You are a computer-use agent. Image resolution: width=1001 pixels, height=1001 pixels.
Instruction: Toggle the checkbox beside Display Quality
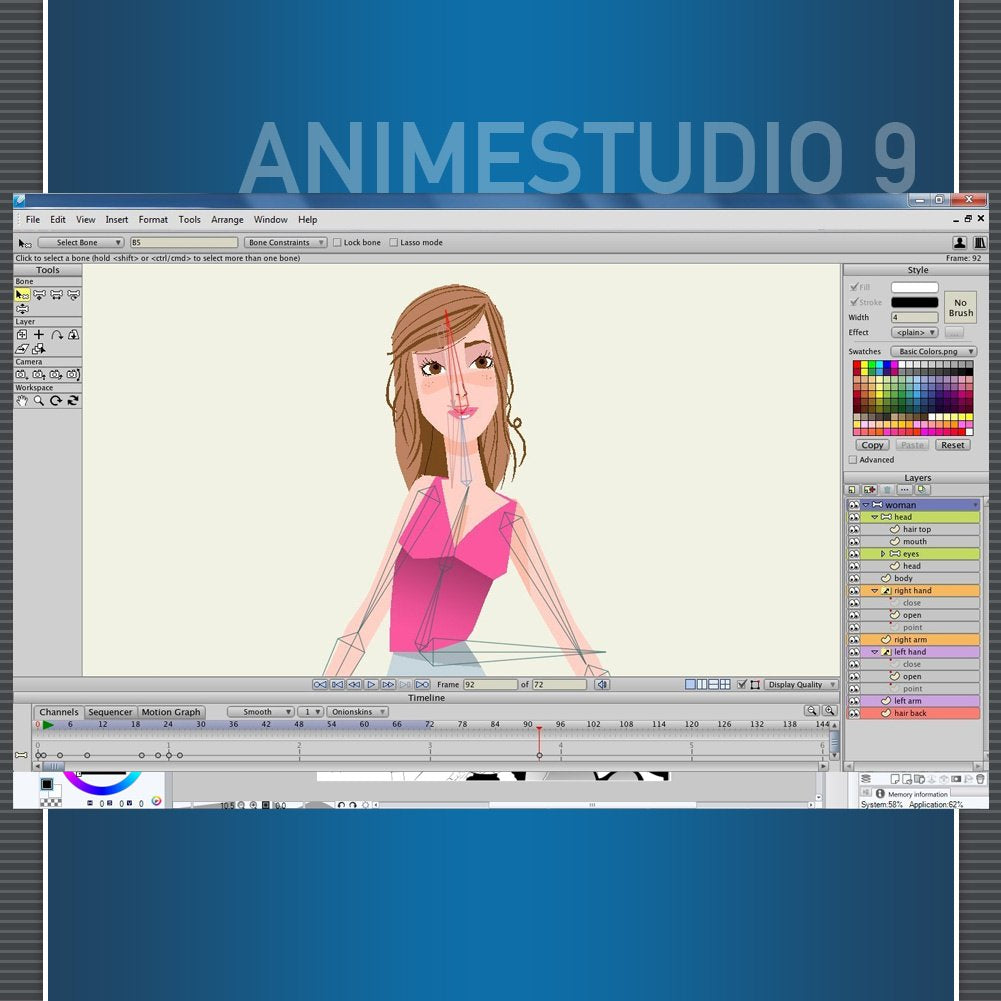[x=742, y=684]
